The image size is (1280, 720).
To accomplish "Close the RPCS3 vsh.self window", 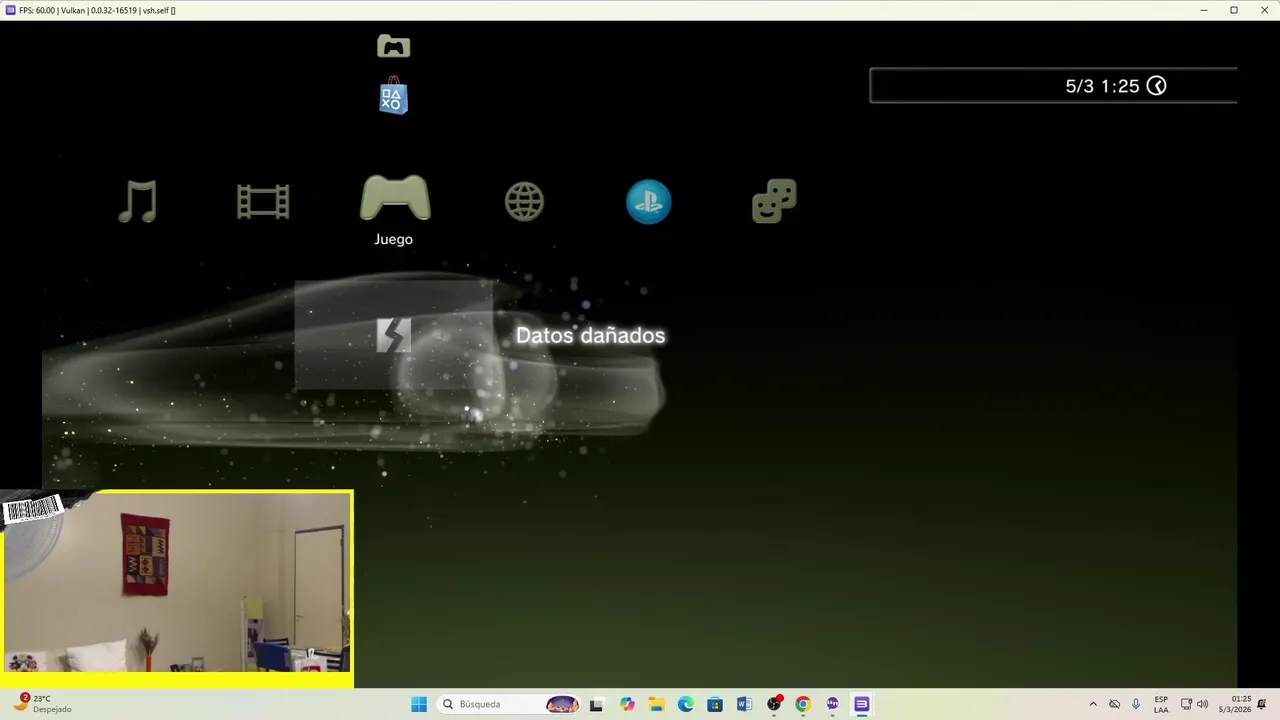I will (1264, 10).
